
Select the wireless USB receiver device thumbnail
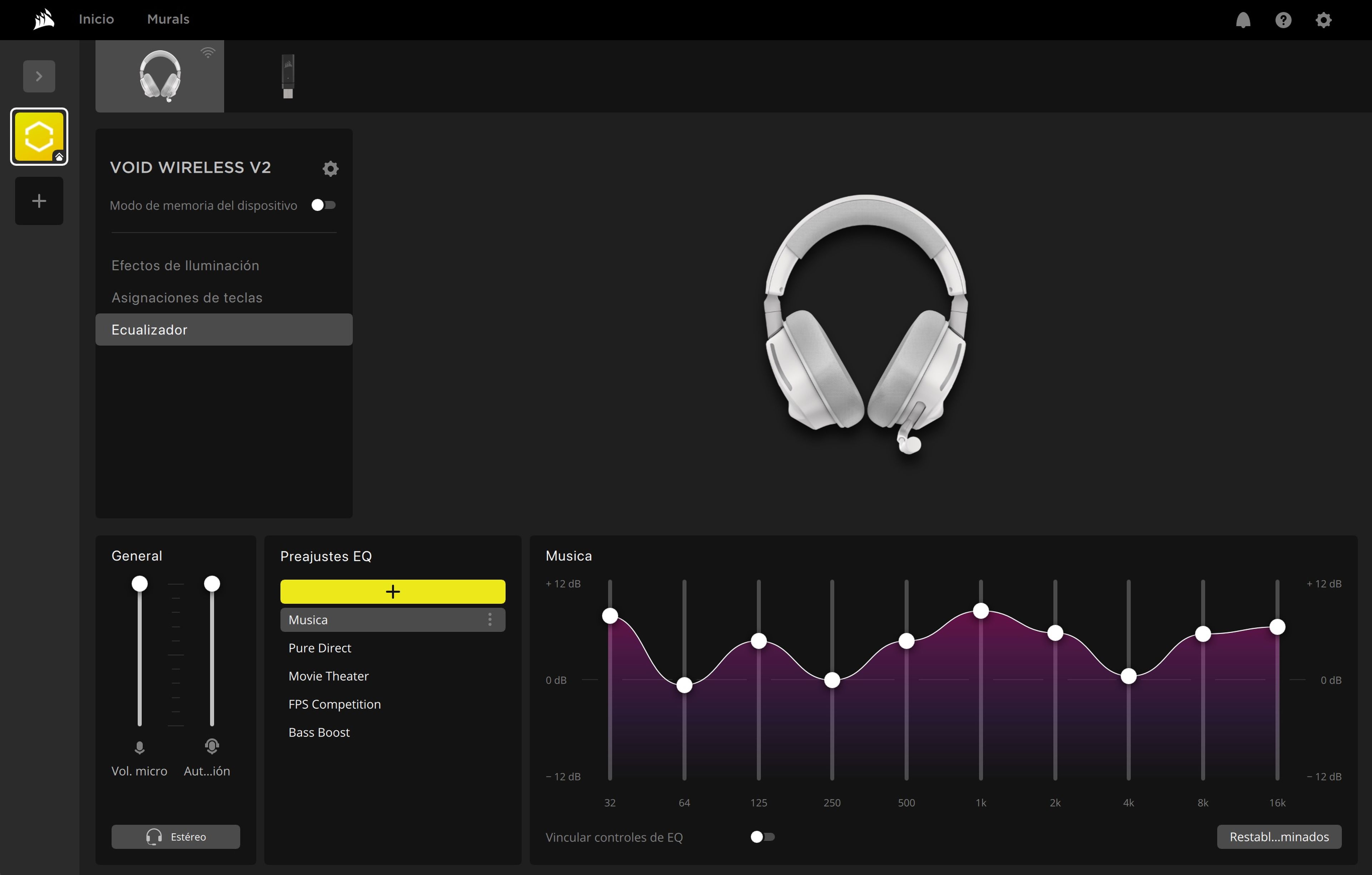click(x=288, y=76)
